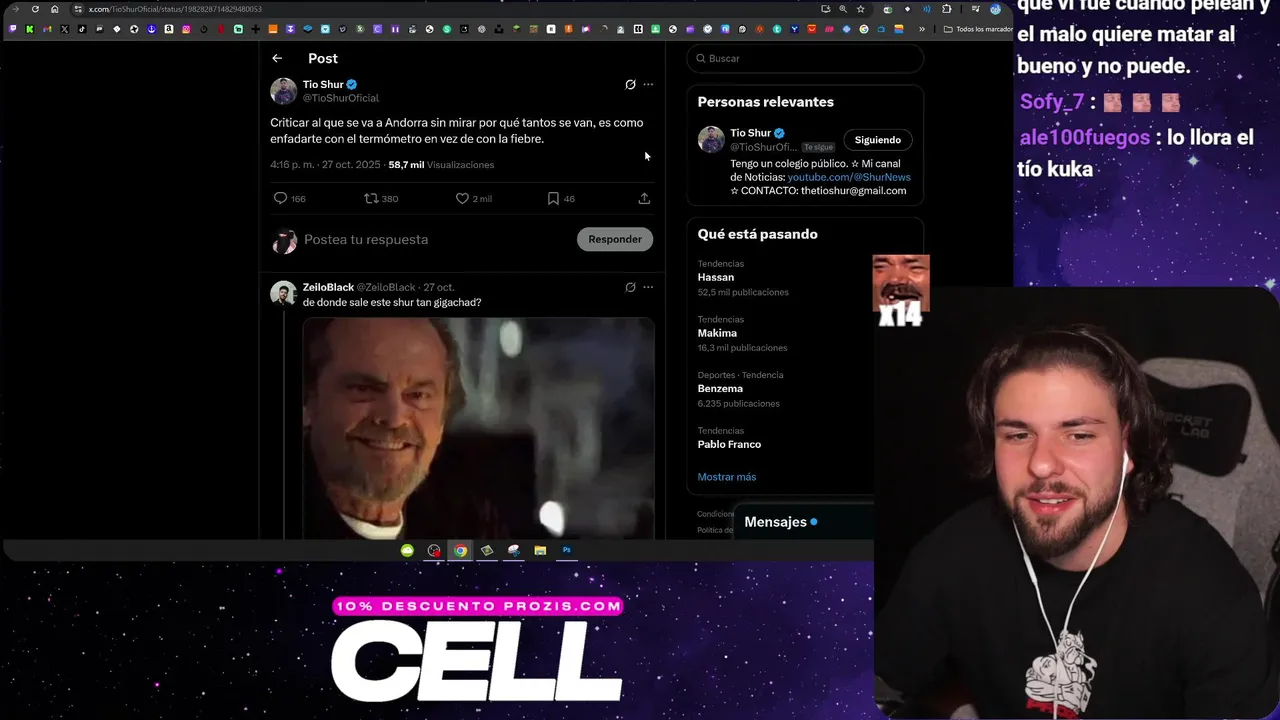
Task: Click 'Mostrar más' trends link
Action: click(727, 477)
